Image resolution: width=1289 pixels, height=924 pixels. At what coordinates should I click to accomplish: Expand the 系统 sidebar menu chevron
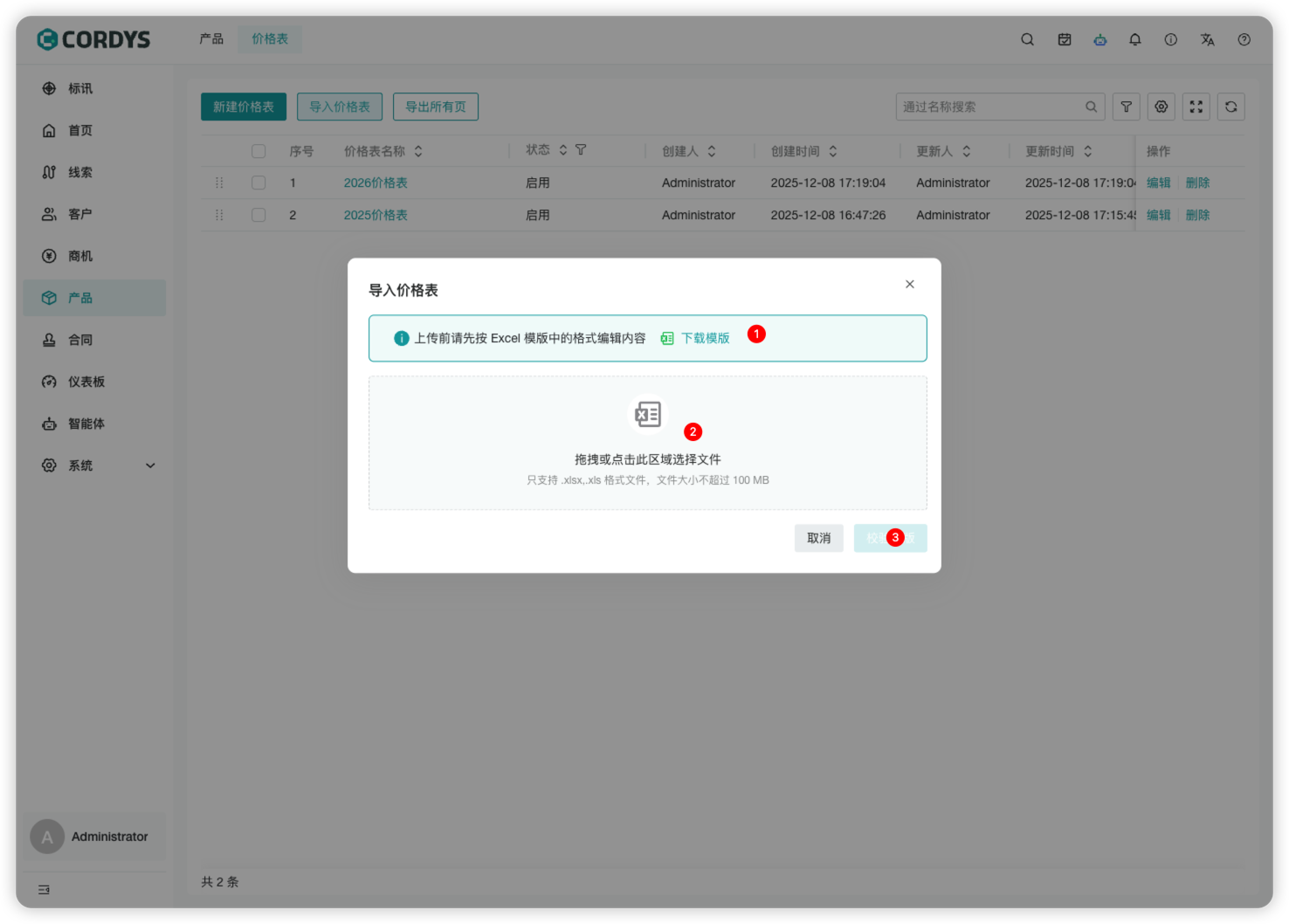150,465
